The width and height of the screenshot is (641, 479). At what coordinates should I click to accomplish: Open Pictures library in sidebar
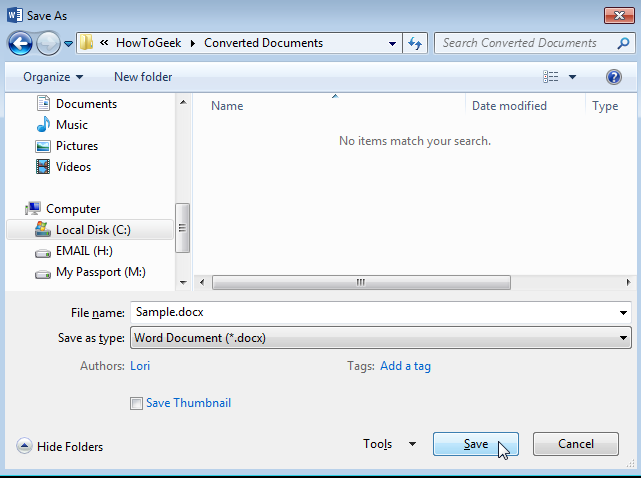click(76, 146)
